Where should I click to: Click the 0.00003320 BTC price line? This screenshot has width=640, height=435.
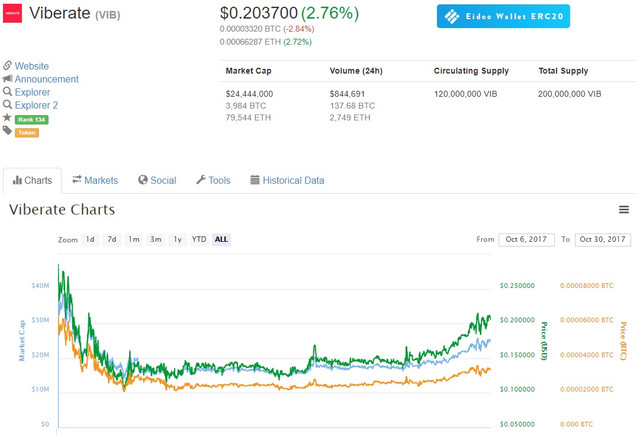pos(267,29)
